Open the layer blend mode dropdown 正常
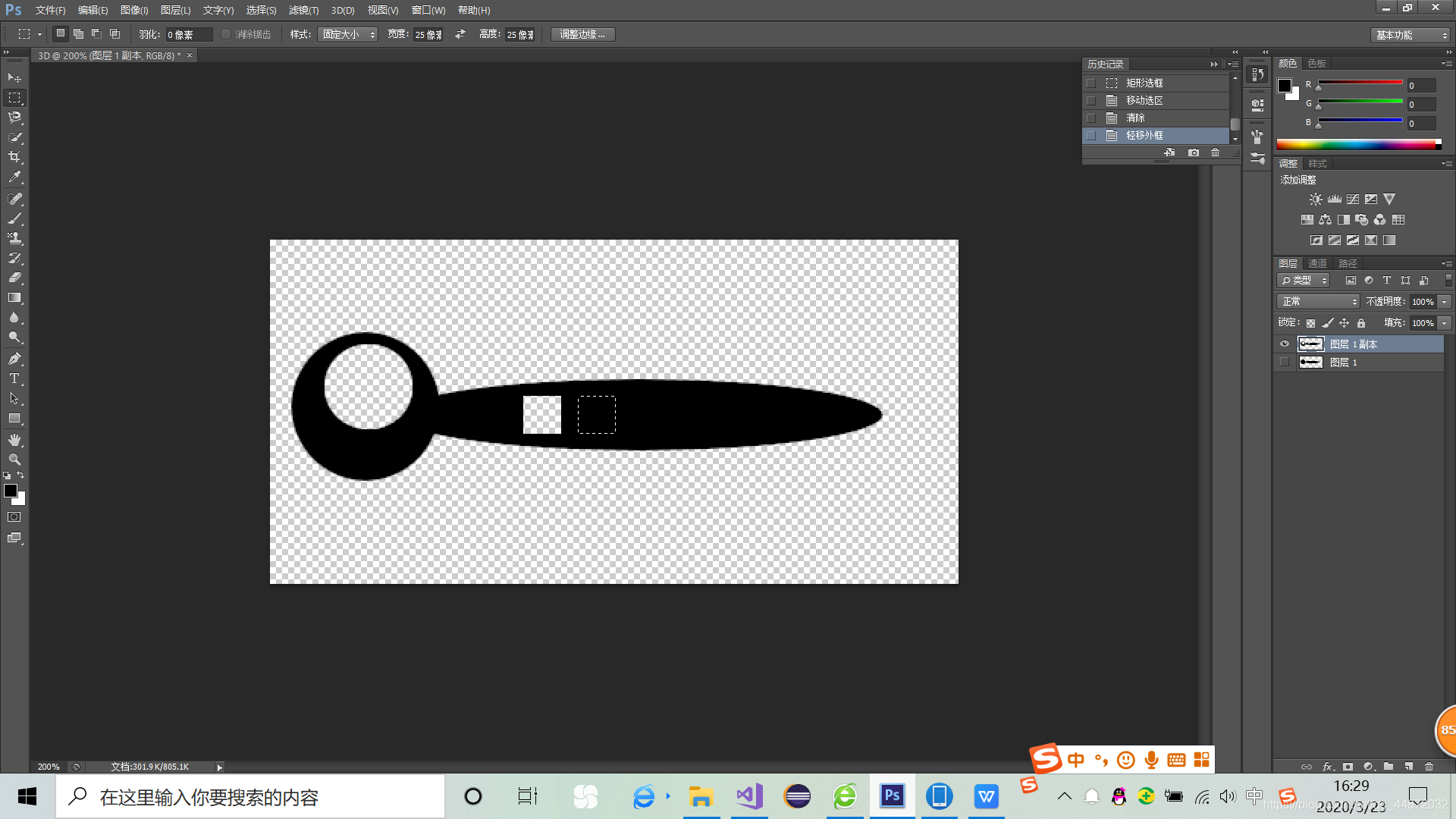 click(x=1319, y=302)
